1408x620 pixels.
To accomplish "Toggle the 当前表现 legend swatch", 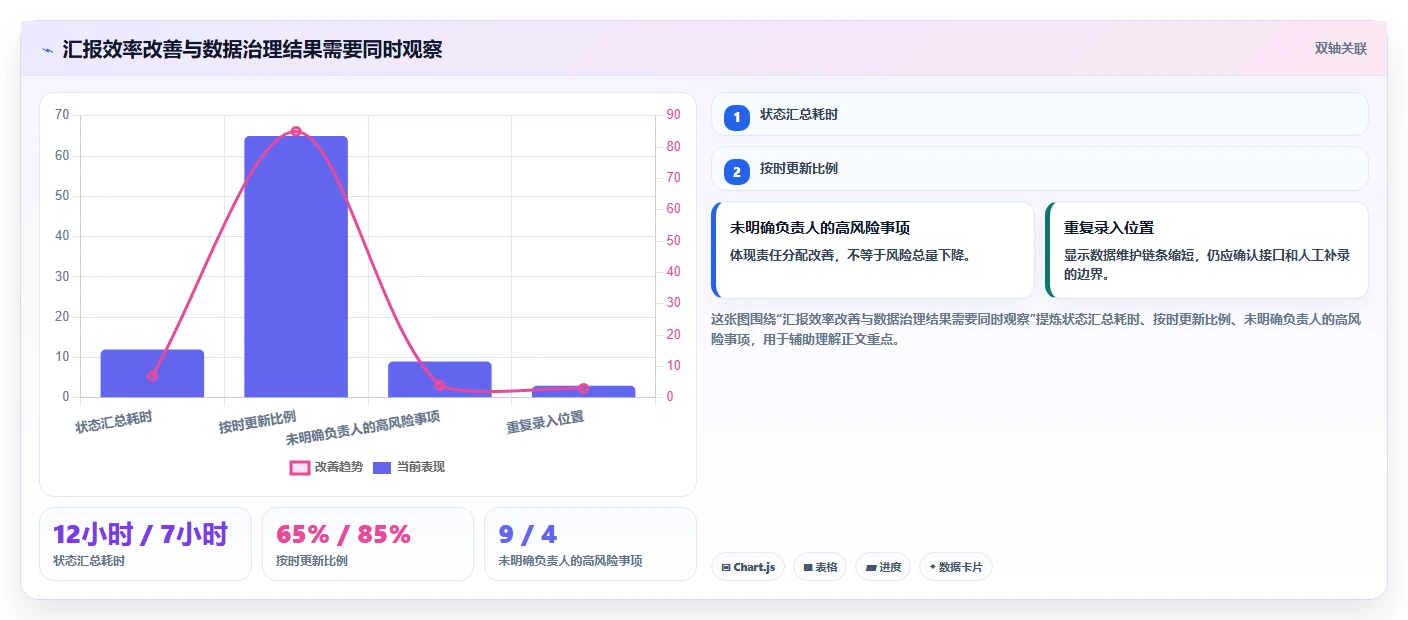I will pos(382,467).
